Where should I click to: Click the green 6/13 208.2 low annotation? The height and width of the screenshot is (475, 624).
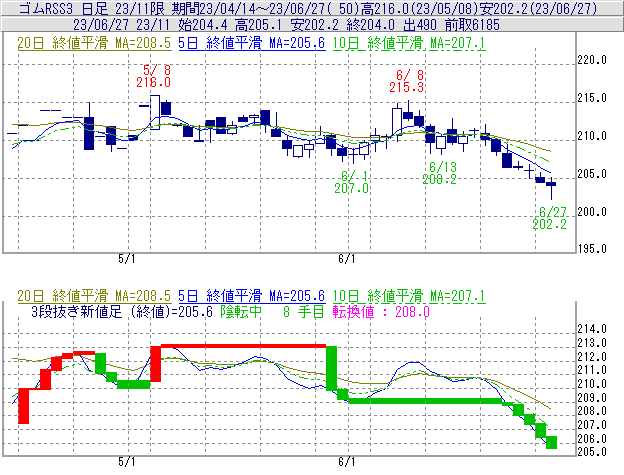tap(440, 173)
